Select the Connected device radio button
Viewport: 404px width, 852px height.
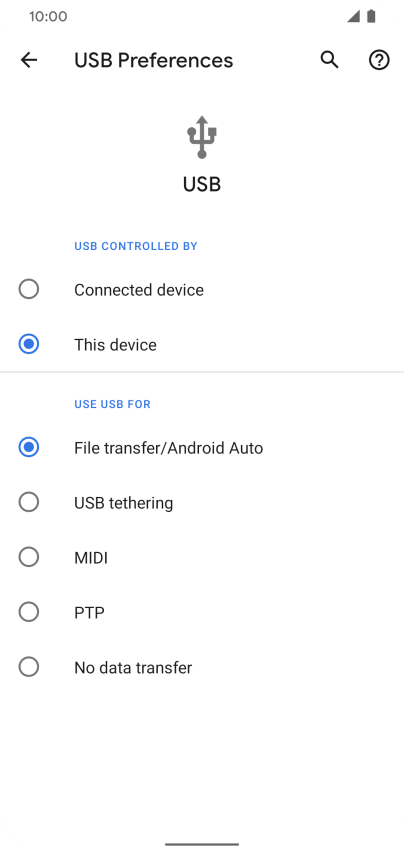coord(29,289)
